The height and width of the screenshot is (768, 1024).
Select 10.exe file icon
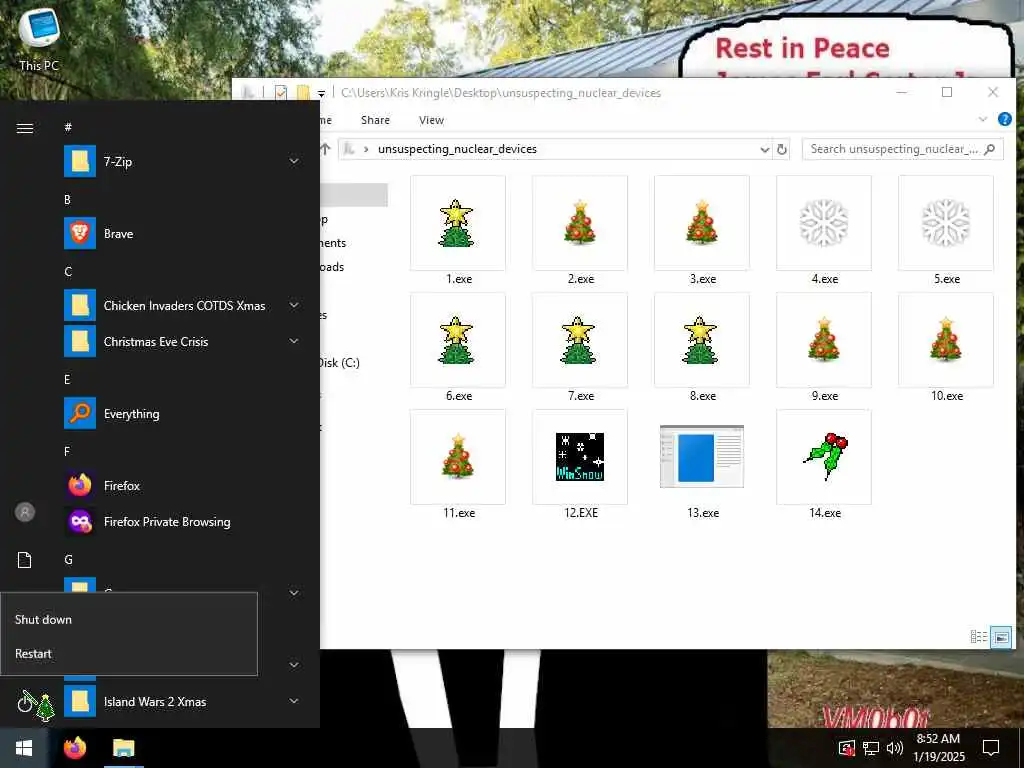coord(946,341)
